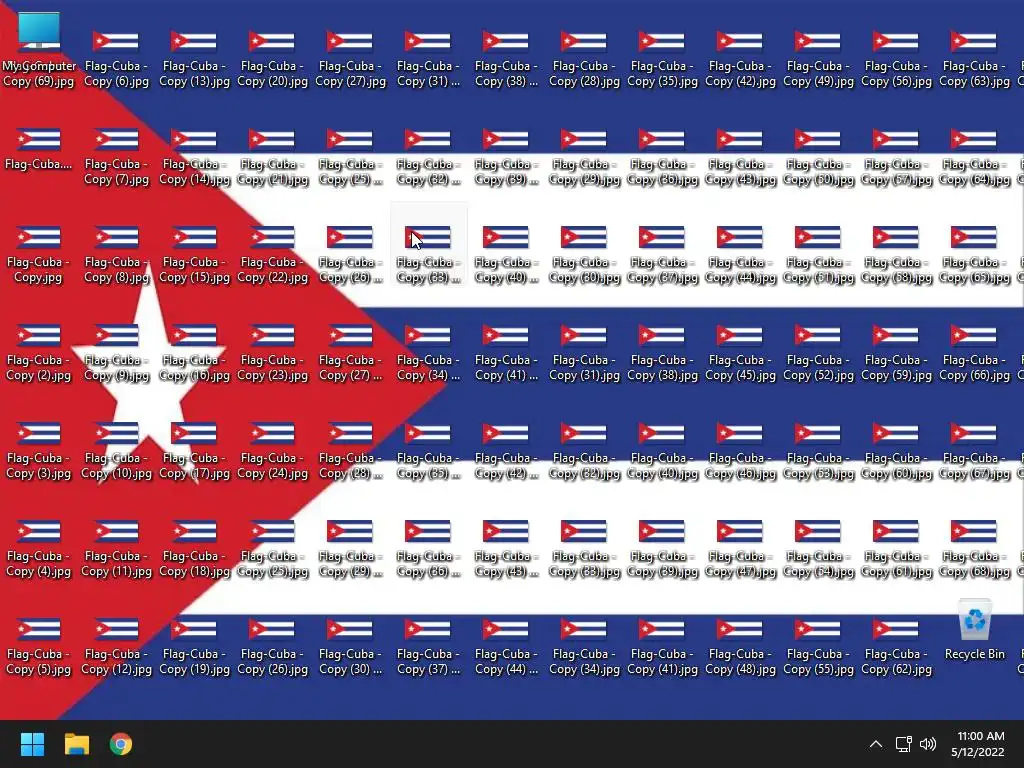Open the taskbar clock showing 11:00 AM
1024x768 pixels.
(x=978, y=744)
